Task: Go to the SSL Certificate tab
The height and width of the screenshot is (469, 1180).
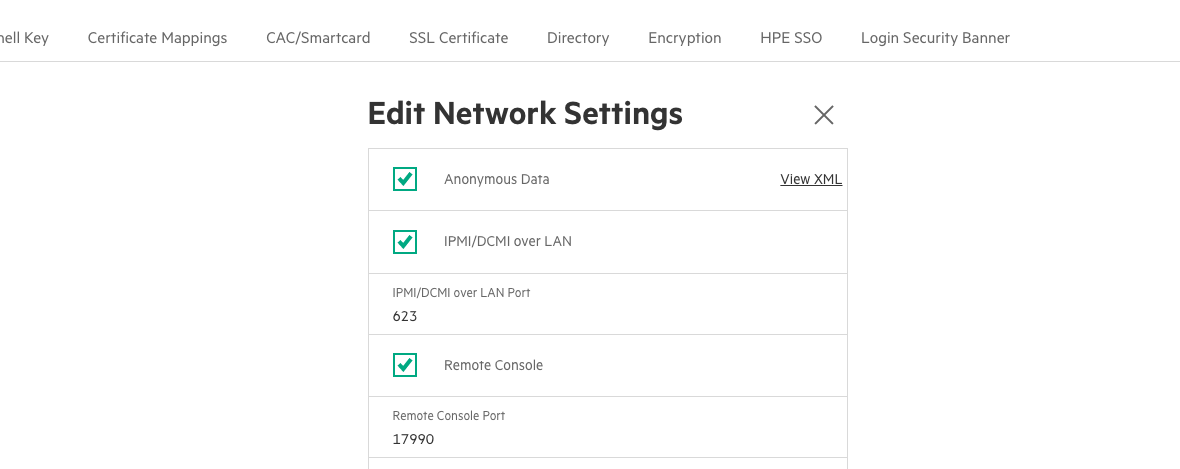Action: pos(458,38)
